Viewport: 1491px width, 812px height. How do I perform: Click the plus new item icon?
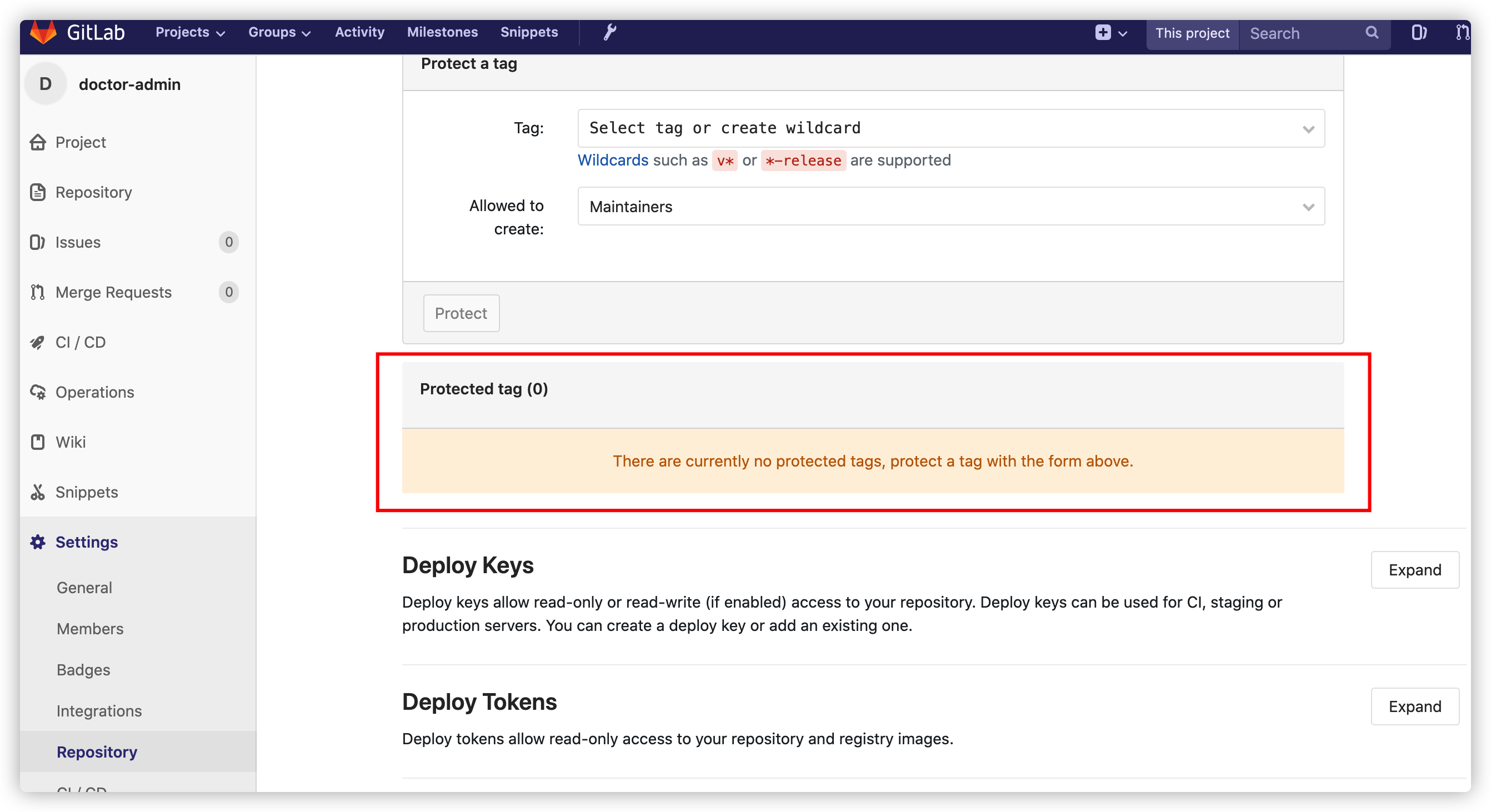1103,33
